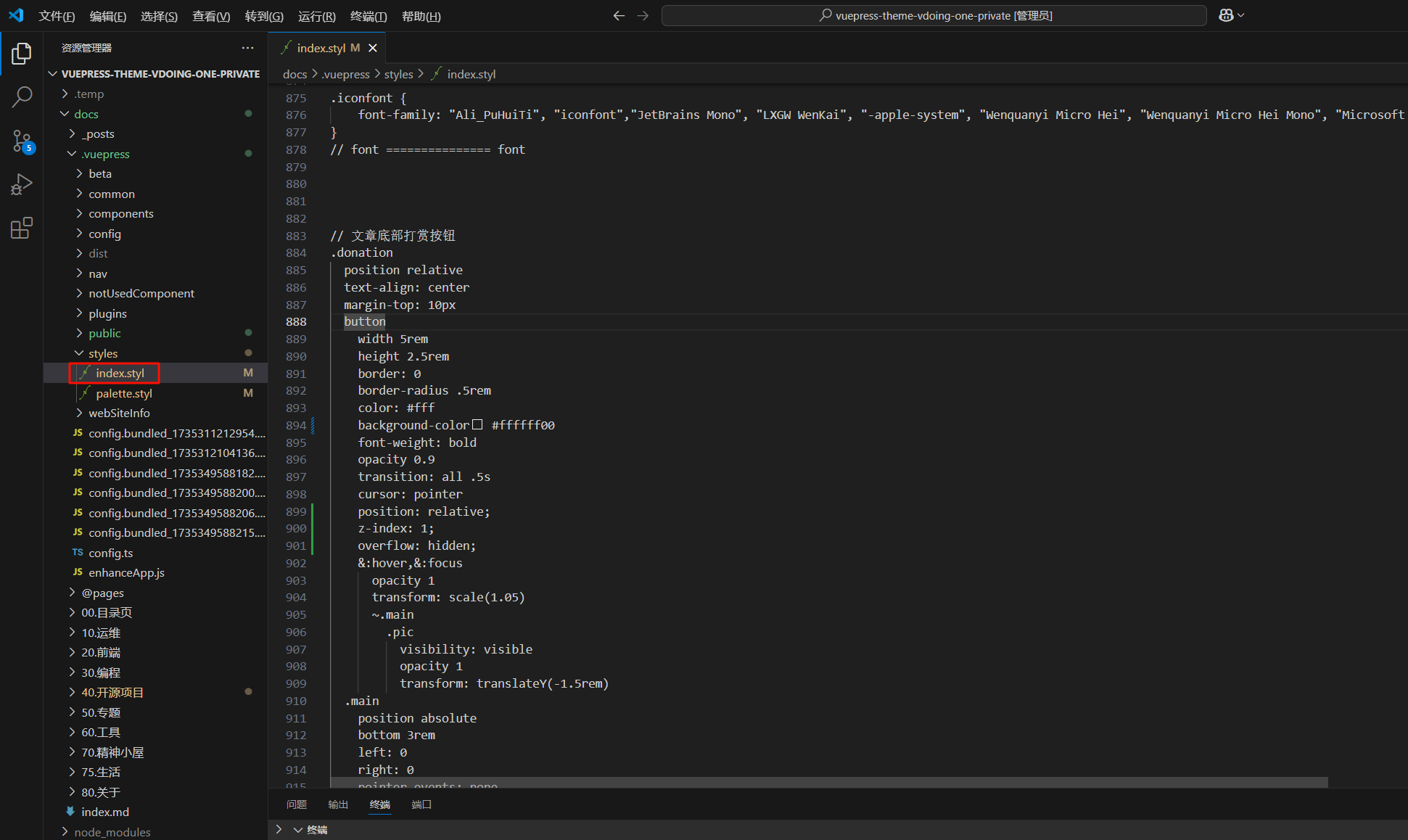This screenshot has width=1408, height=840.
Task: Open the 帮助(H) menu
Action: 421,16
